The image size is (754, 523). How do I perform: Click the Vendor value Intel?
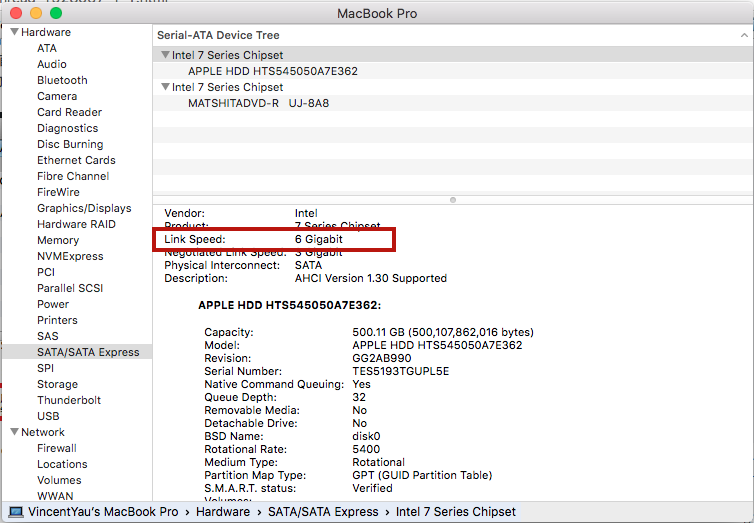(x=306, y=213)
